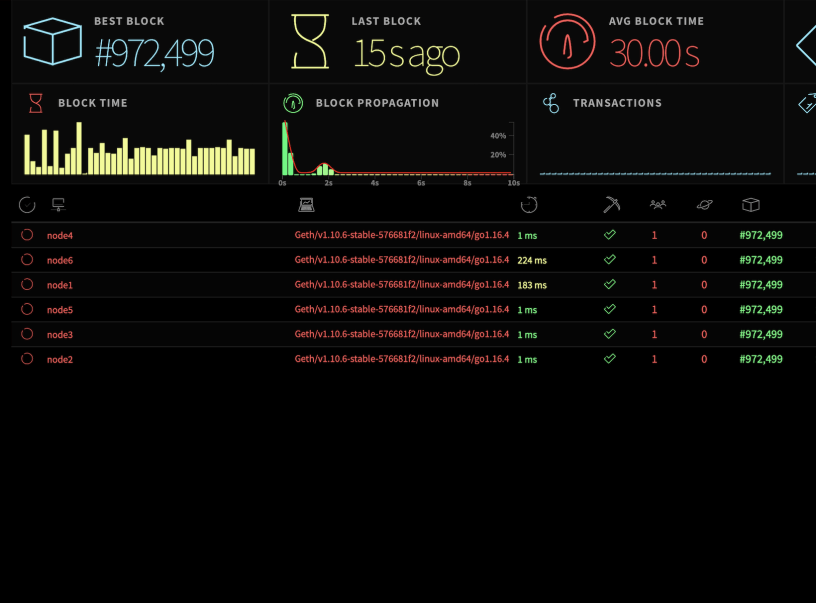816x603 pixels.
Task: Sort by pinned column header icon
Action: pos(27,205)
